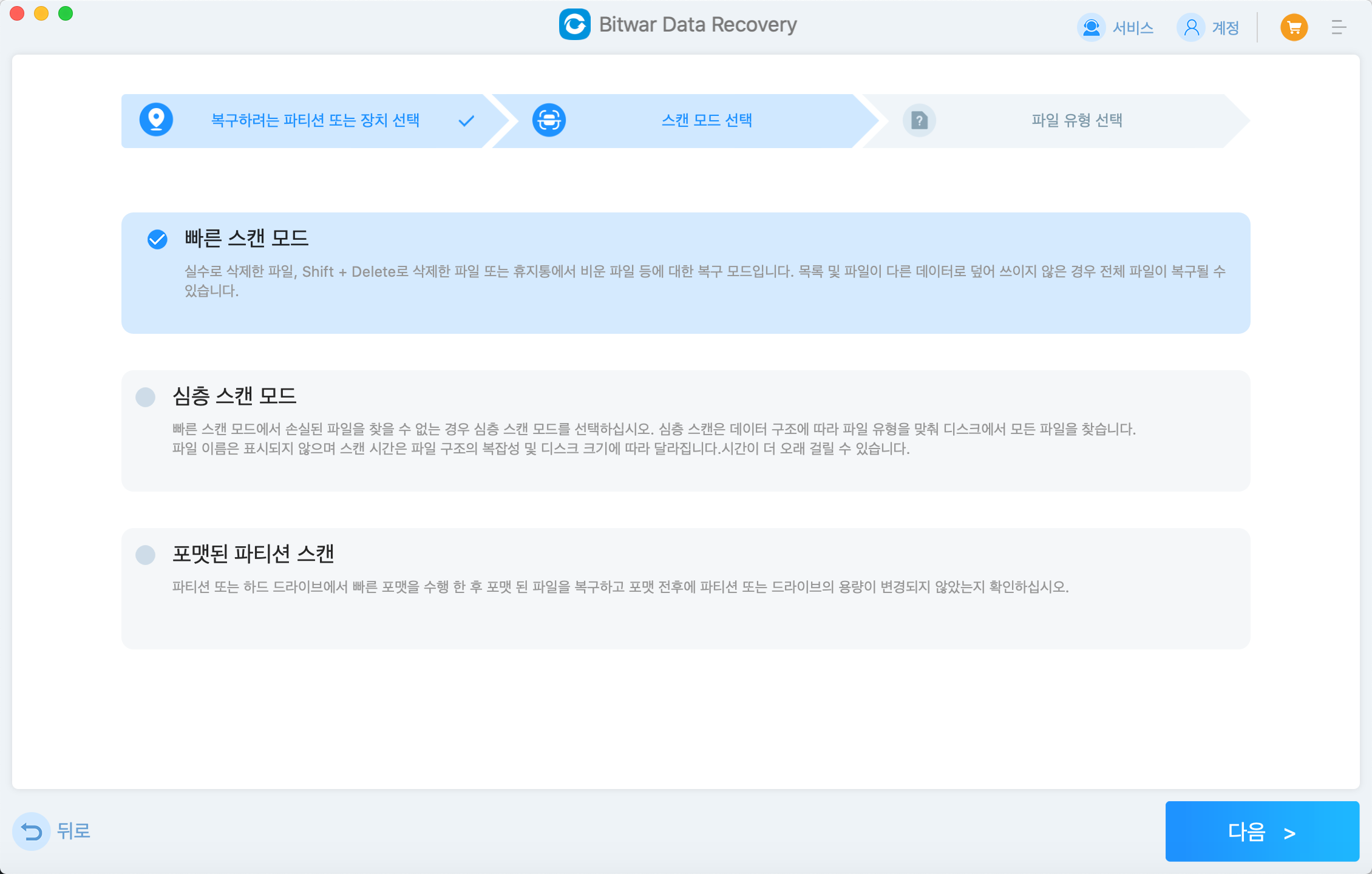Jump to 파일 유형 선택 step
Viewport: 1372px width, 874px height.
[1076, 120]
